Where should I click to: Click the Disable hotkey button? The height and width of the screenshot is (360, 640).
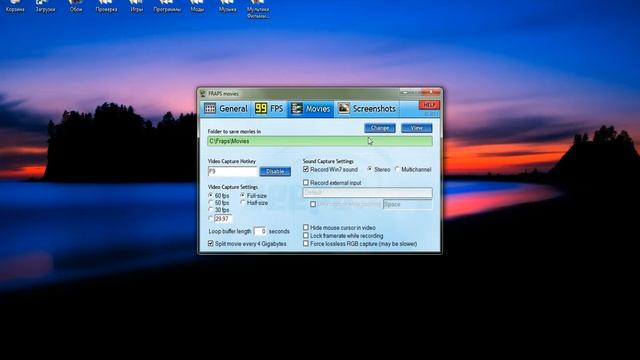pos(275,171)
